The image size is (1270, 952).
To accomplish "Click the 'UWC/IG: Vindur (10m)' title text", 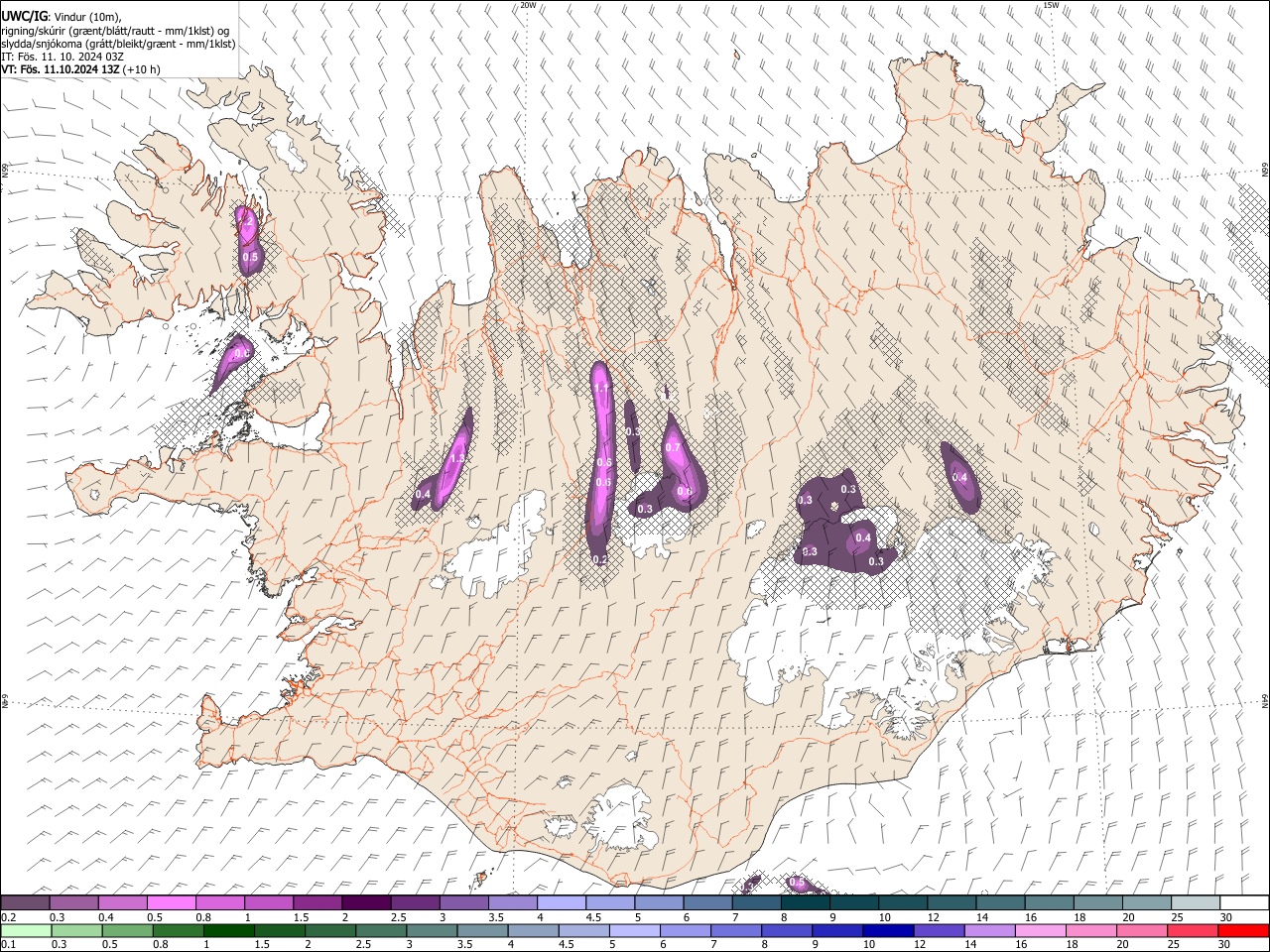I will click(x=61, y=17).
